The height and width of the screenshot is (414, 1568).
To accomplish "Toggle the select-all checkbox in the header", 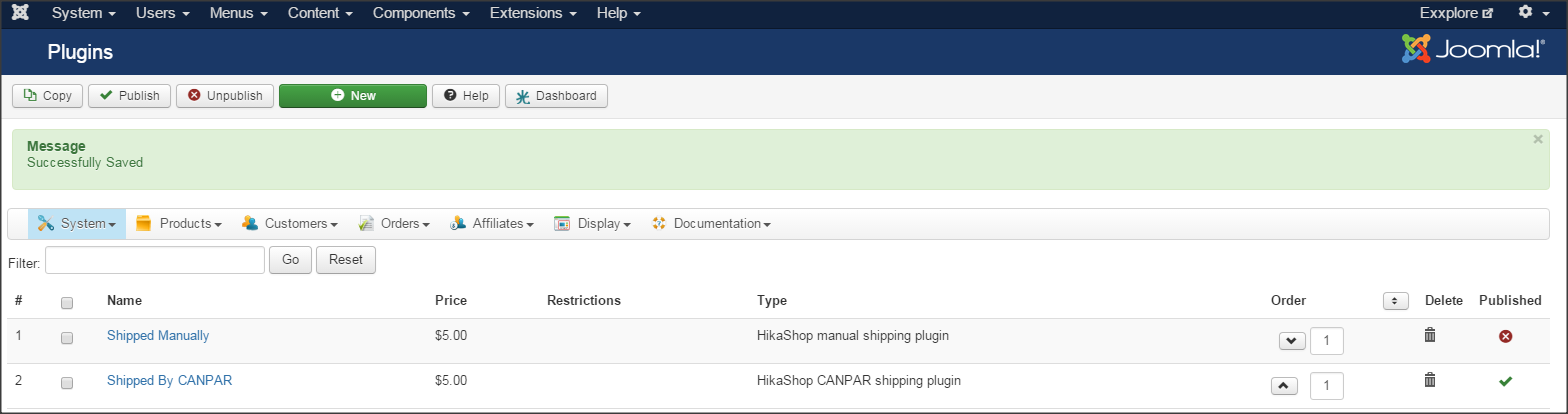I will [67, 302].
